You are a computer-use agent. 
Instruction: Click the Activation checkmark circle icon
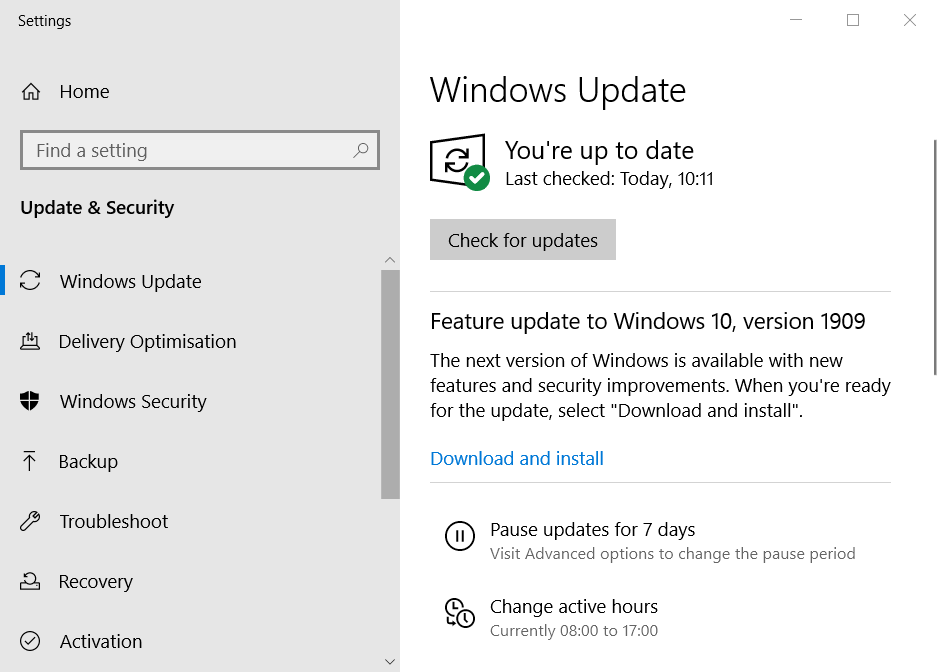[x=30, y=641]
